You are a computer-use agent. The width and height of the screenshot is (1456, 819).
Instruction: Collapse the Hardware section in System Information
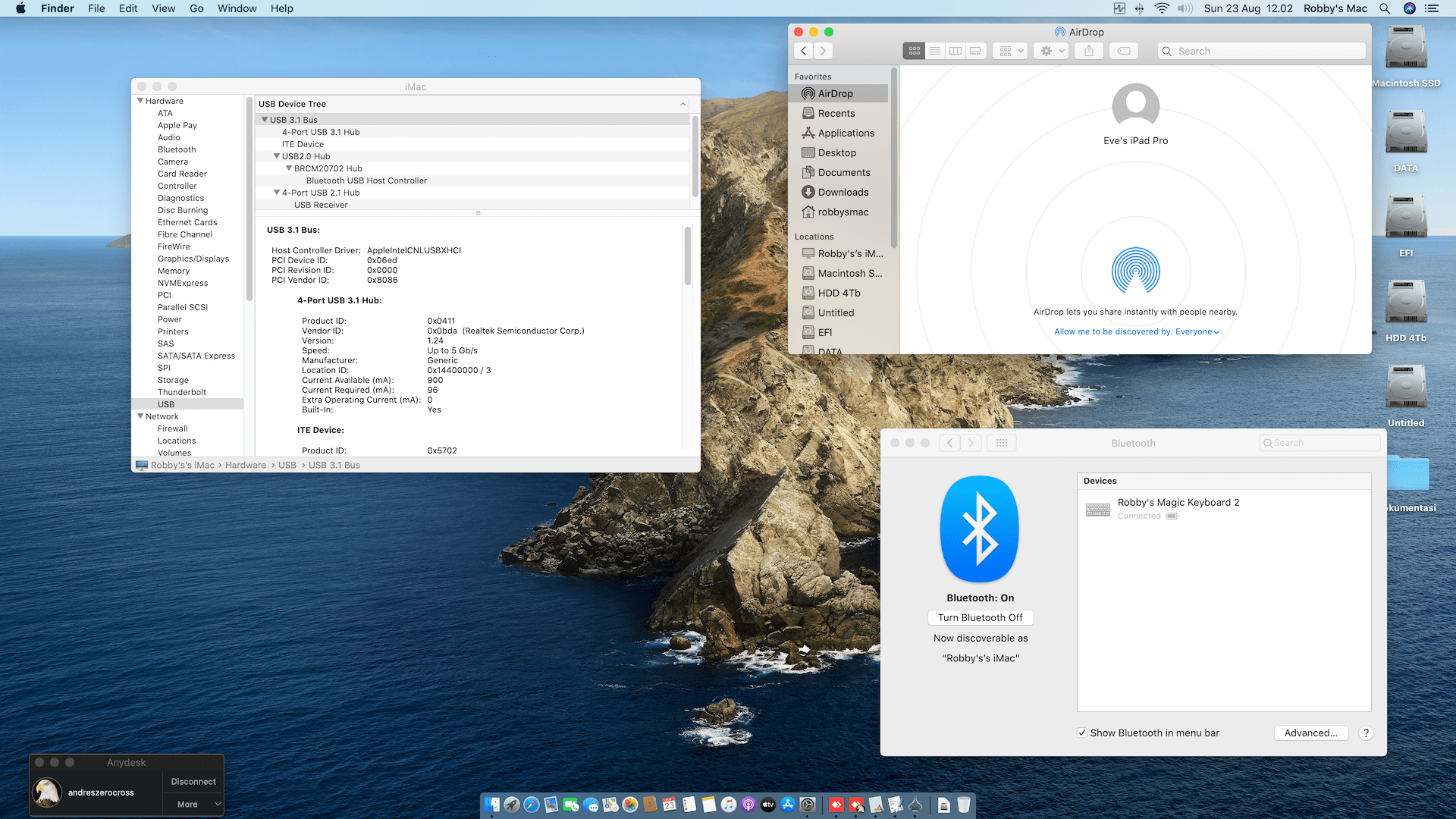(x=140, y=101)
